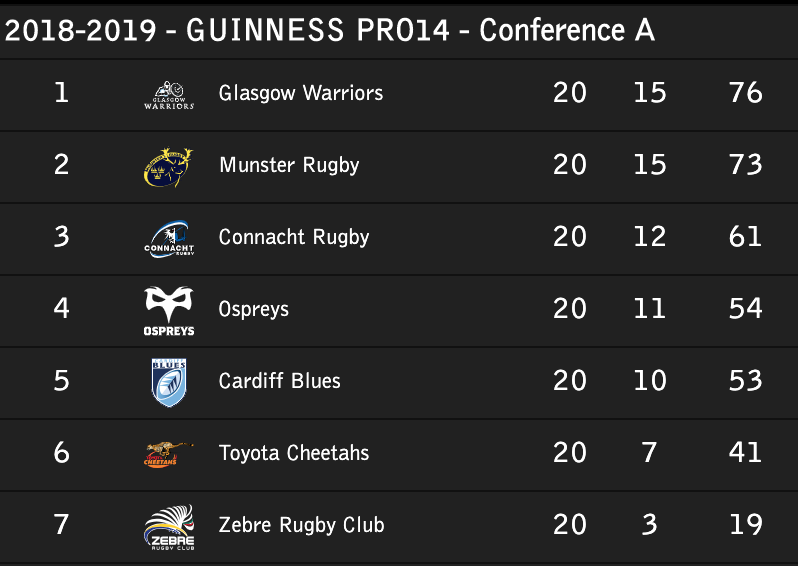Open the Munster Rugby team link

click(288, 166)
